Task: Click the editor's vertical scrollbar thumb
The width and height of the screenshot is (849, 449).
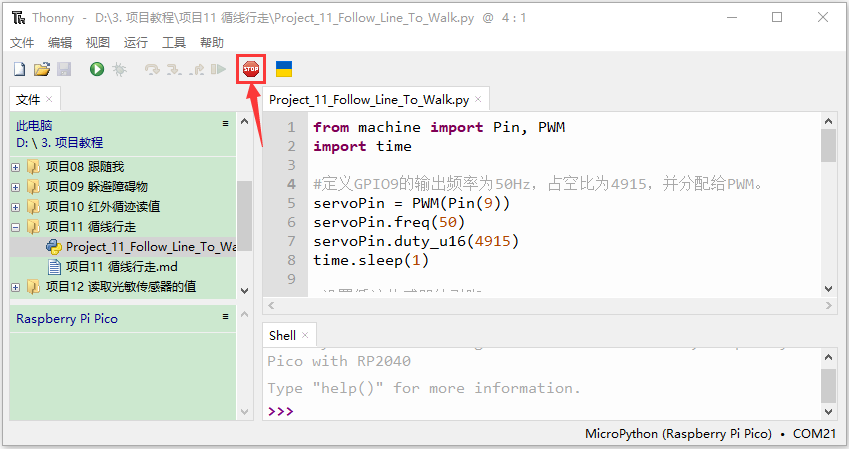Action: (x=828, y=145)
